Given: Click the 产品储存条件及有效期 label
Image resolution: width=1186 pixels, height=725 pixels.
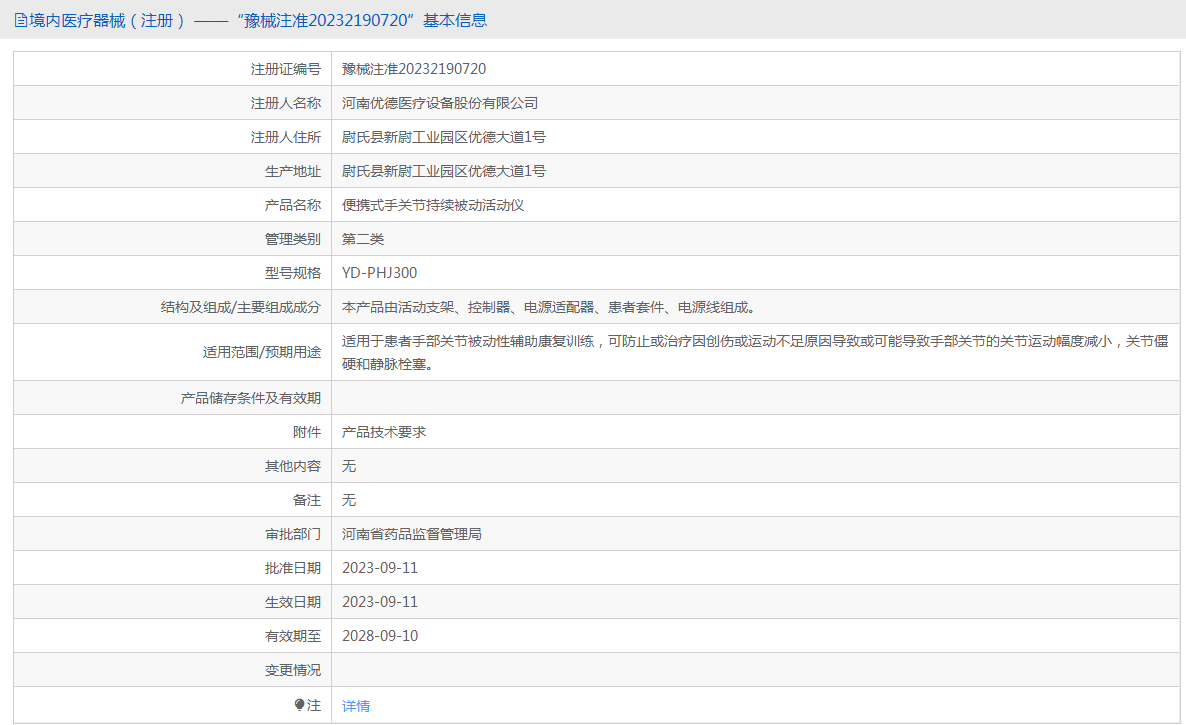Looking at the screenshot, I should pos(250,398).
